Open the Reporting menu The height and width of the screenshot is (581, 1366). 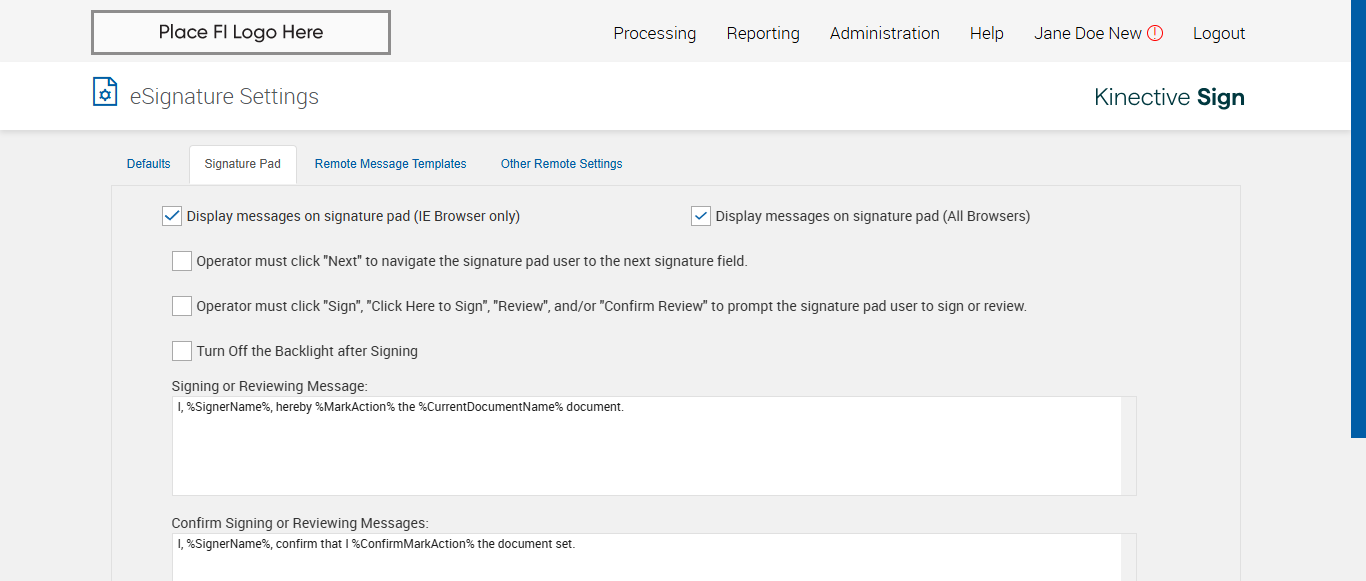pyautogui.click(x=763, y=33)
